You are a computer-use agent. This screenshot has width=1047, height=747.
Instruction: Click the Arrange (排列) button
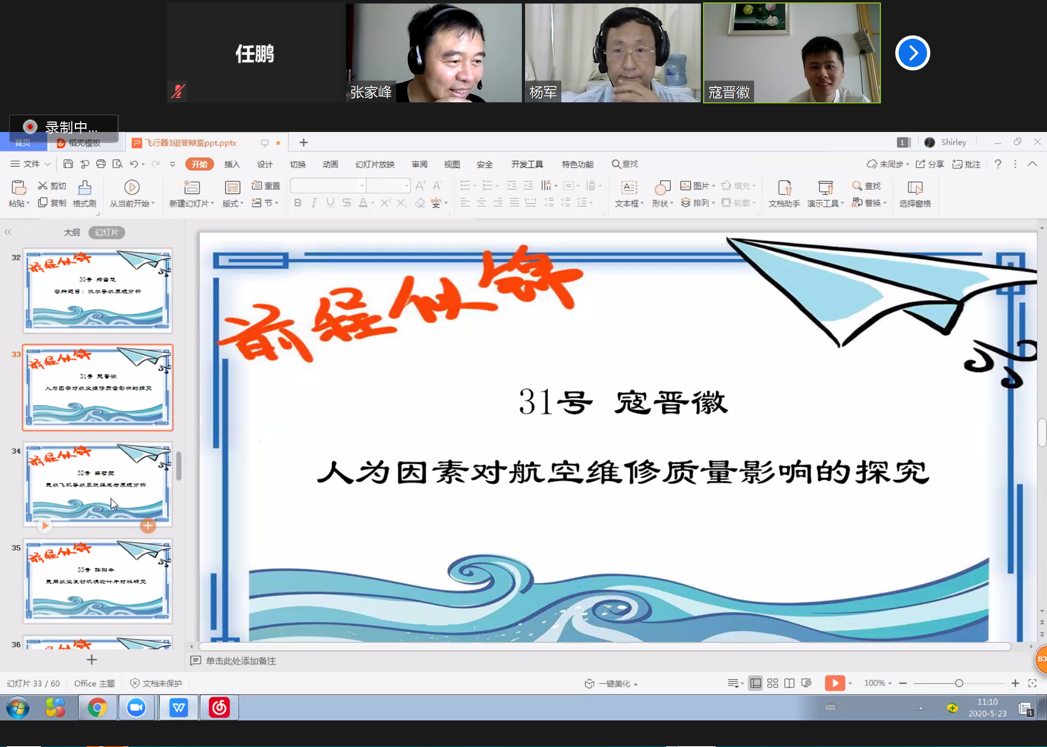point(697,203)
